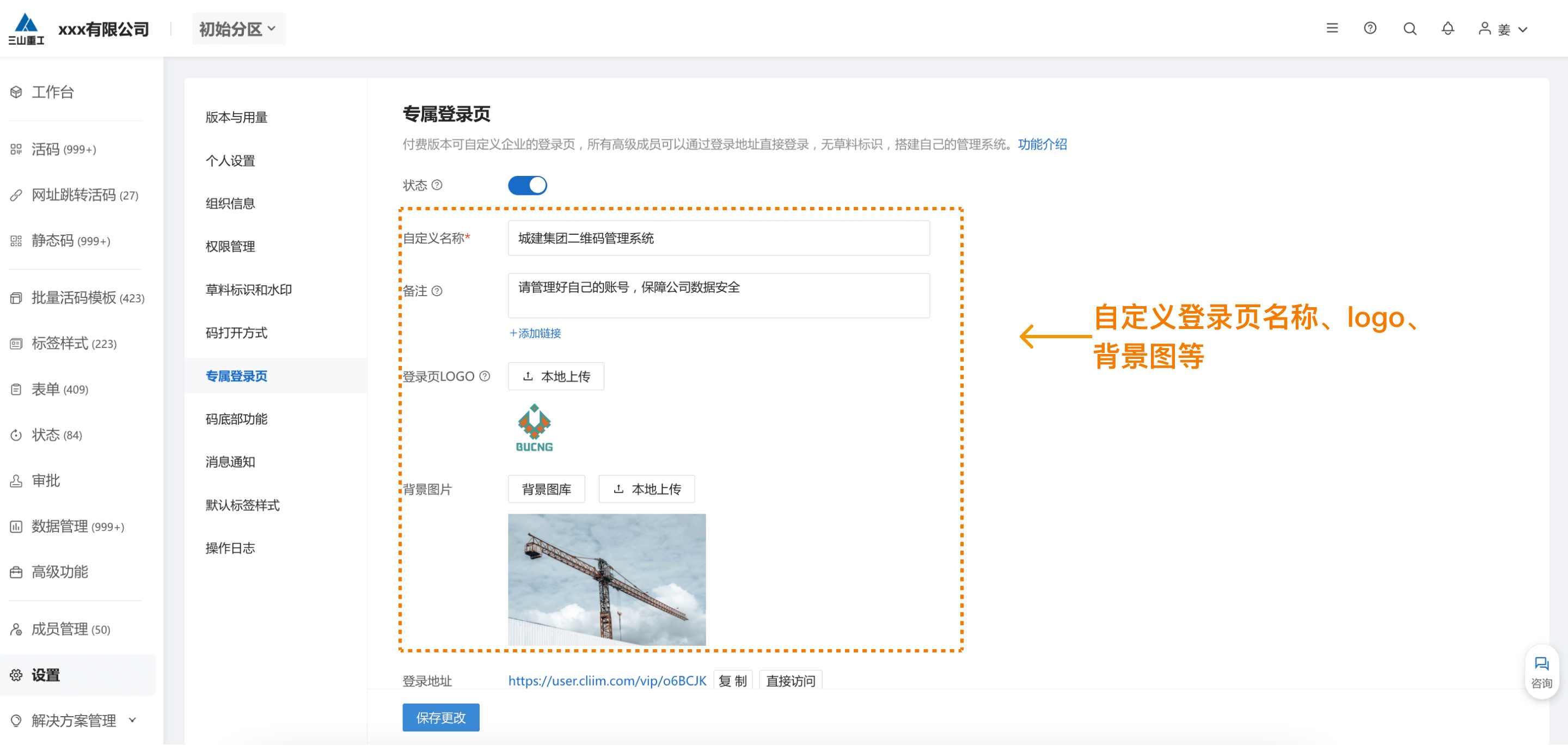The width and height of the screenshot is (1568, 751).
Task: Click the 活码 QR icon in sidebar
Action: 16,149
